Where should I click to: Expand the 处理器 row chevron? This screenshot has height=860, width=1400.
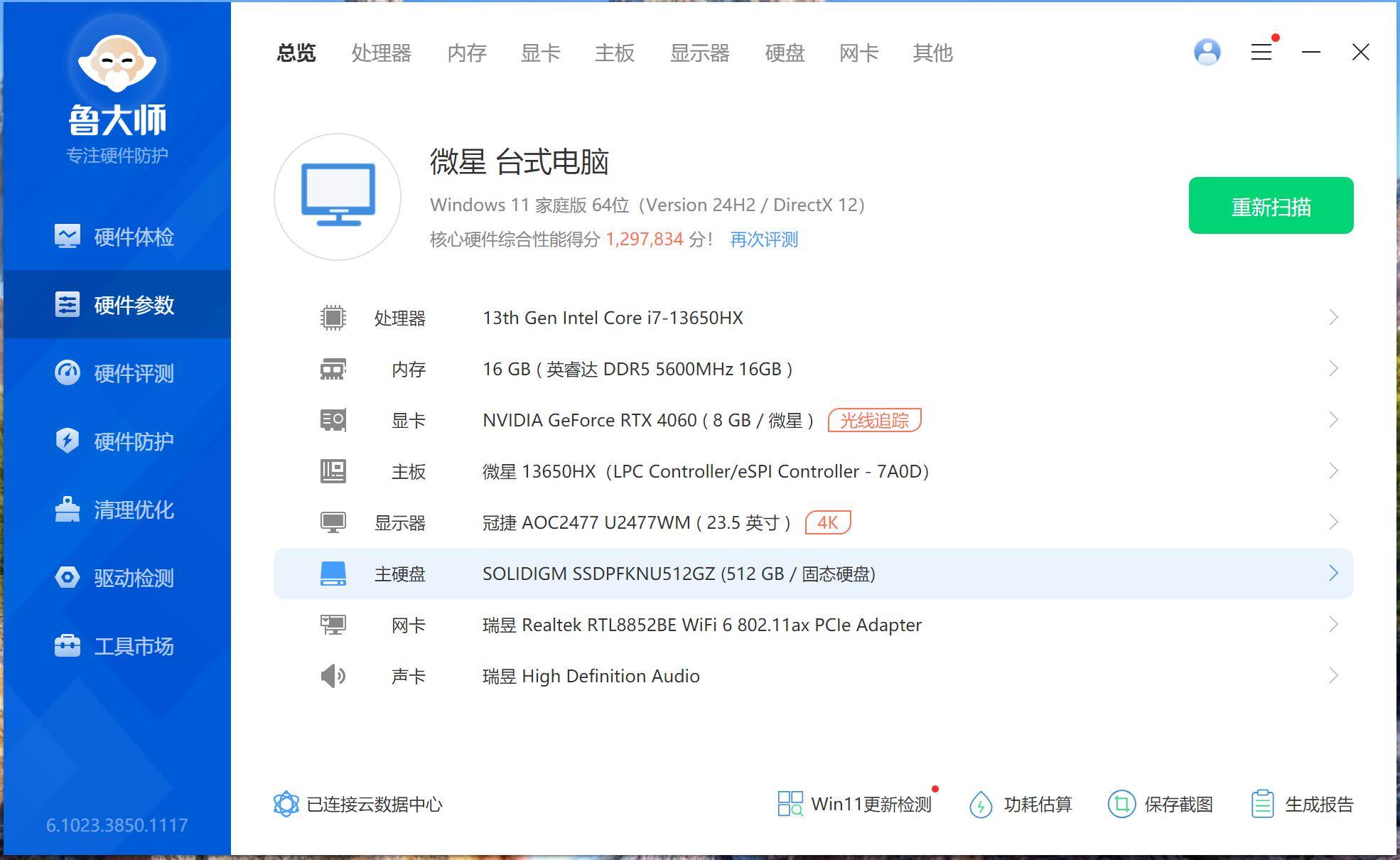point(1333,318)
